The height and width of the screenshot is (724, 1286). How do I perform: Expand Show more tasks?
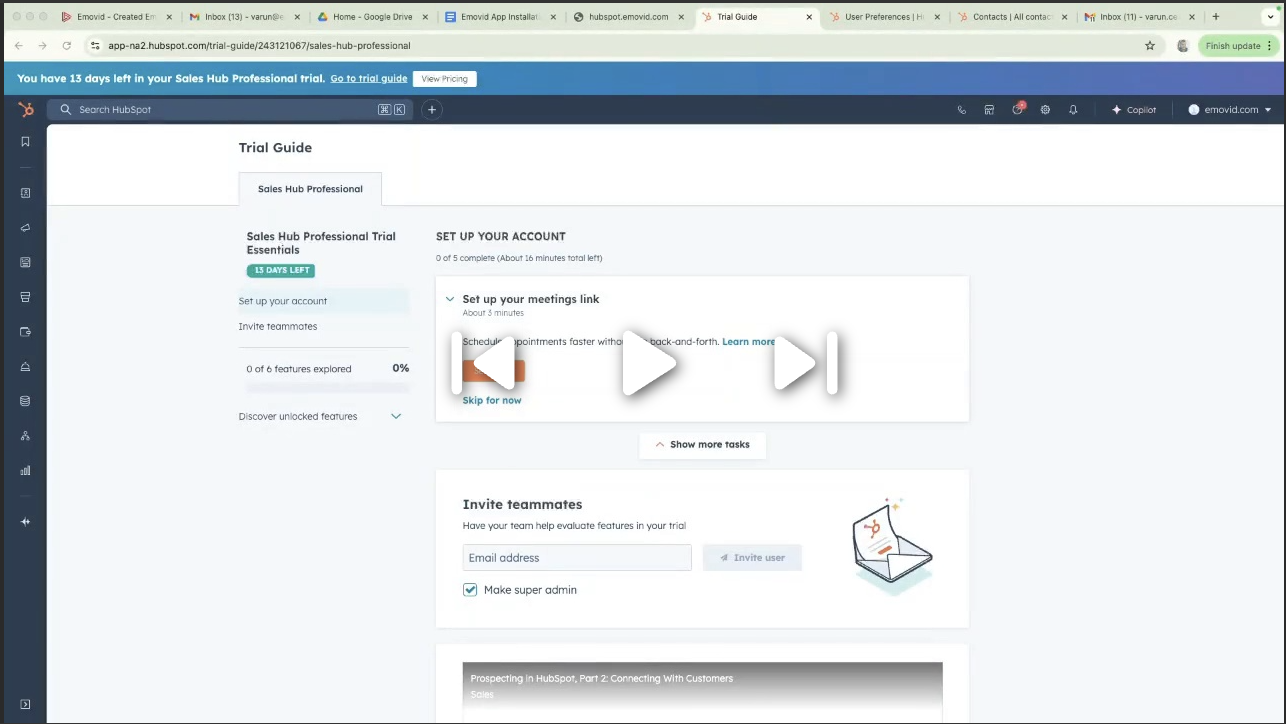[702, 444]
